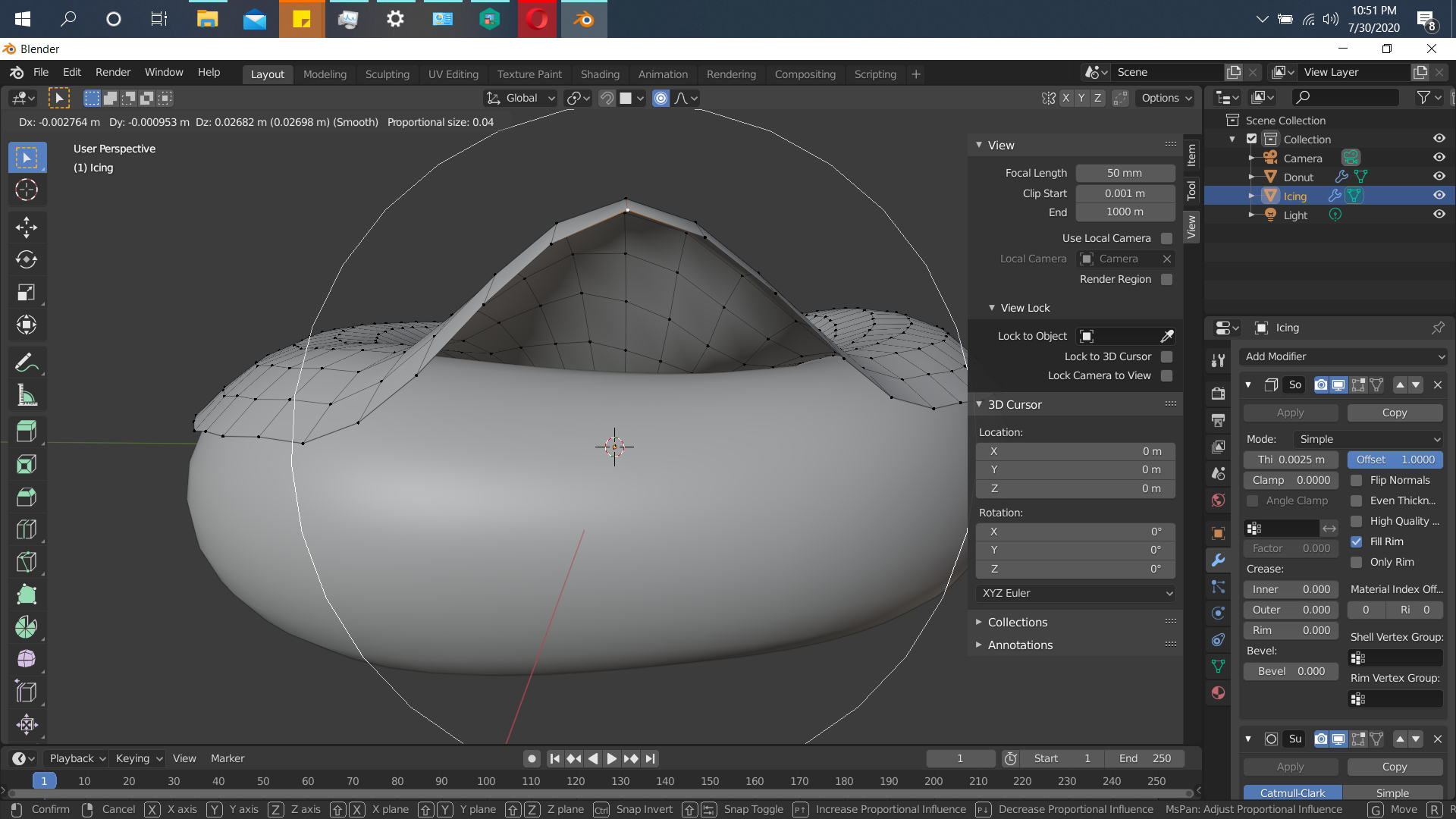Screen dimensions: 1456x819
Task: Select the Spin tool
Action: tap(27, 626)
